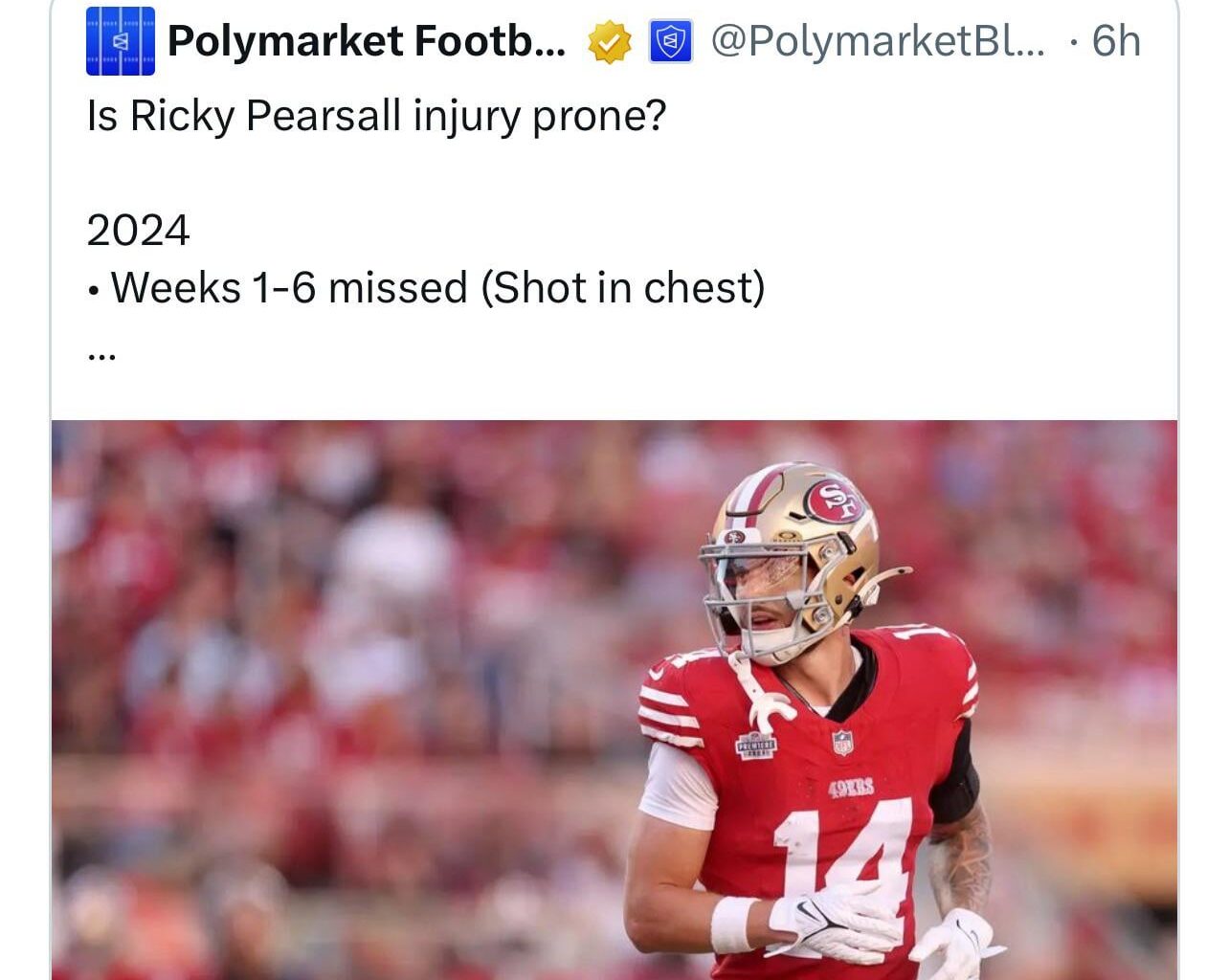Click the "2024" line in the post
Viewport: 1229px width, 980px height.
[x=138, y=231]
